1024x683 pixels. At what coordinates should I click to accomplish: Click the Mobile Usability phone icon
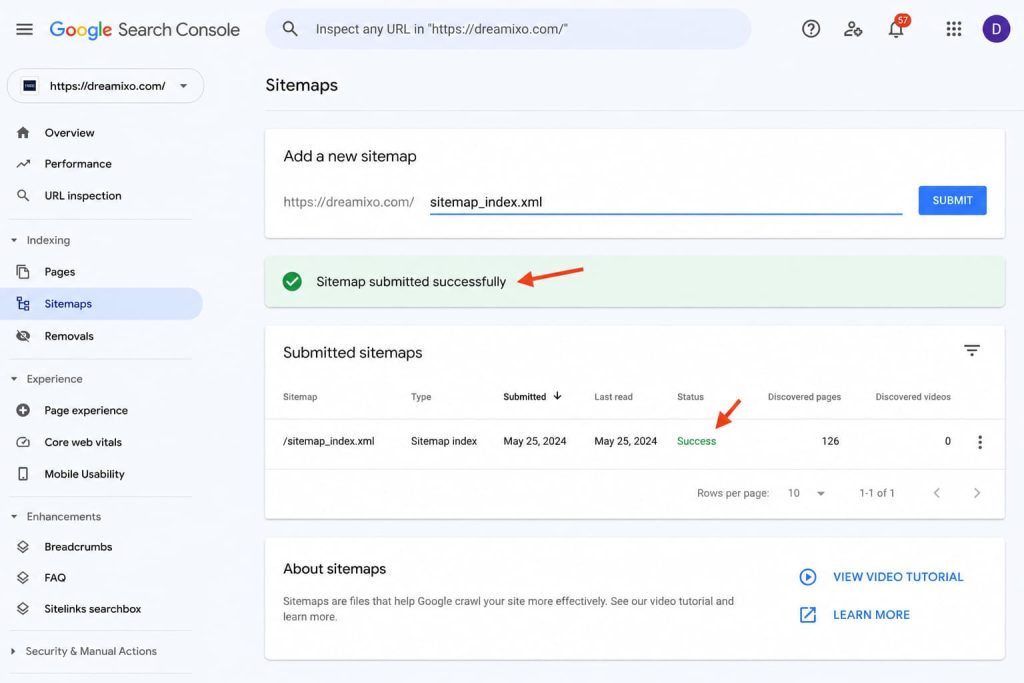23,474
